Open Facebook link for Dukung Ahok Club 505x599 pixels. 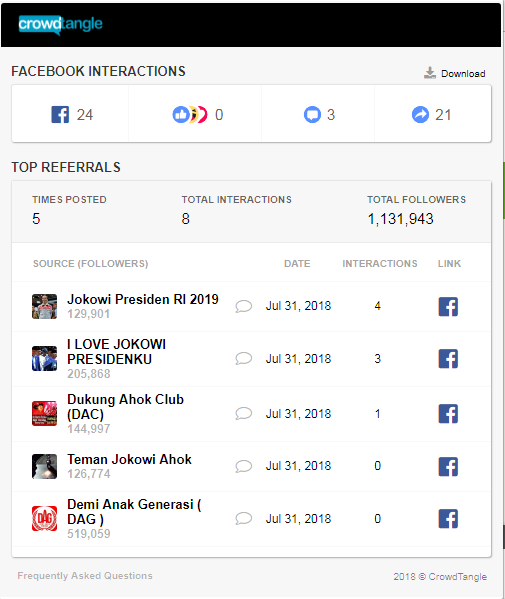coord(448,414)
